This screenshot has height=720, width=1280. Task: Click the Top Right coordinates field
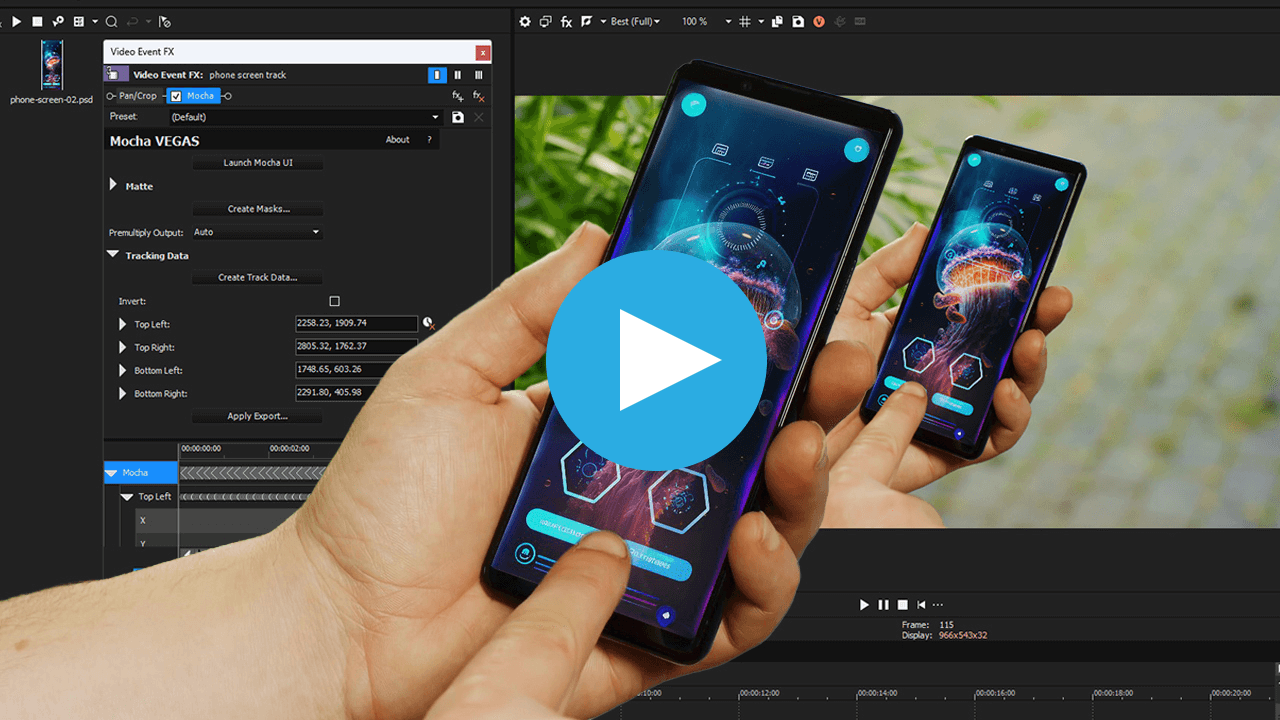[356, 346]
